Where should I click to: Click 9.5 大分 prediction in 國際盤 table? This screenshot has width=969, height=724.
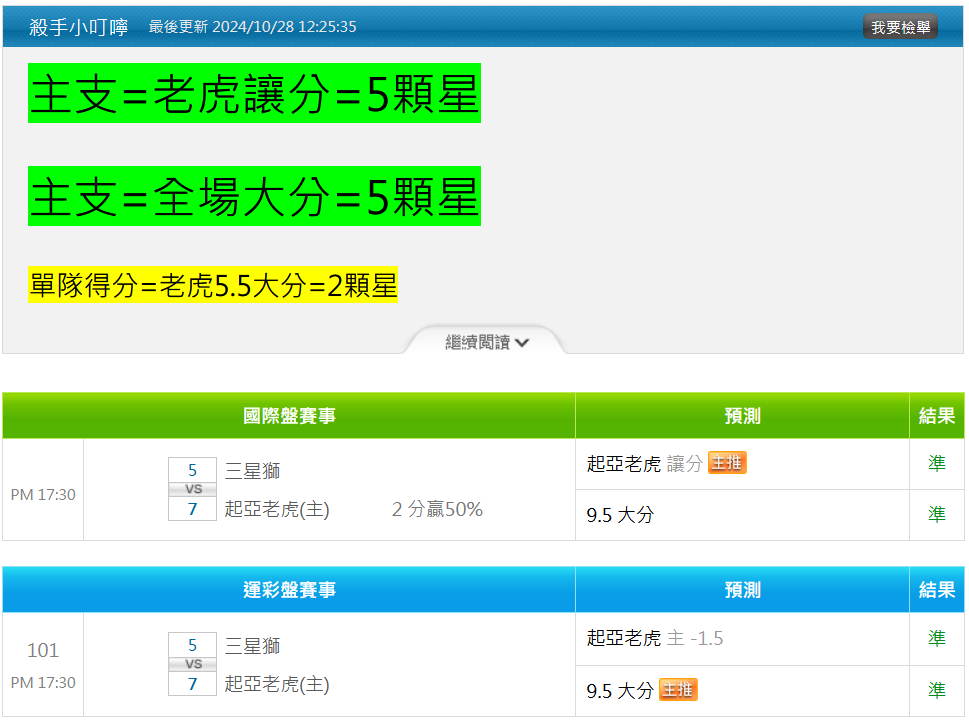point(620,515)
